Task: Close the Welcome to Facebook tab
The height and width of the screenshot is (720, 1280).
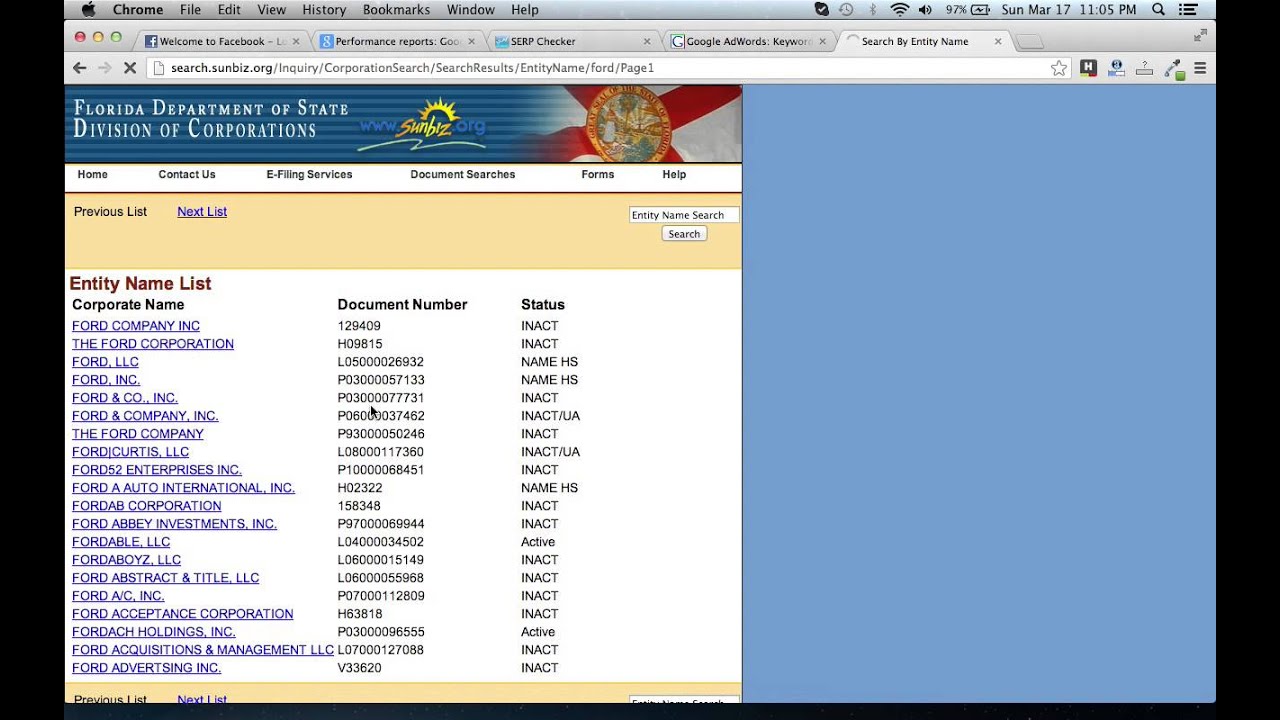Action: point(296,41)
